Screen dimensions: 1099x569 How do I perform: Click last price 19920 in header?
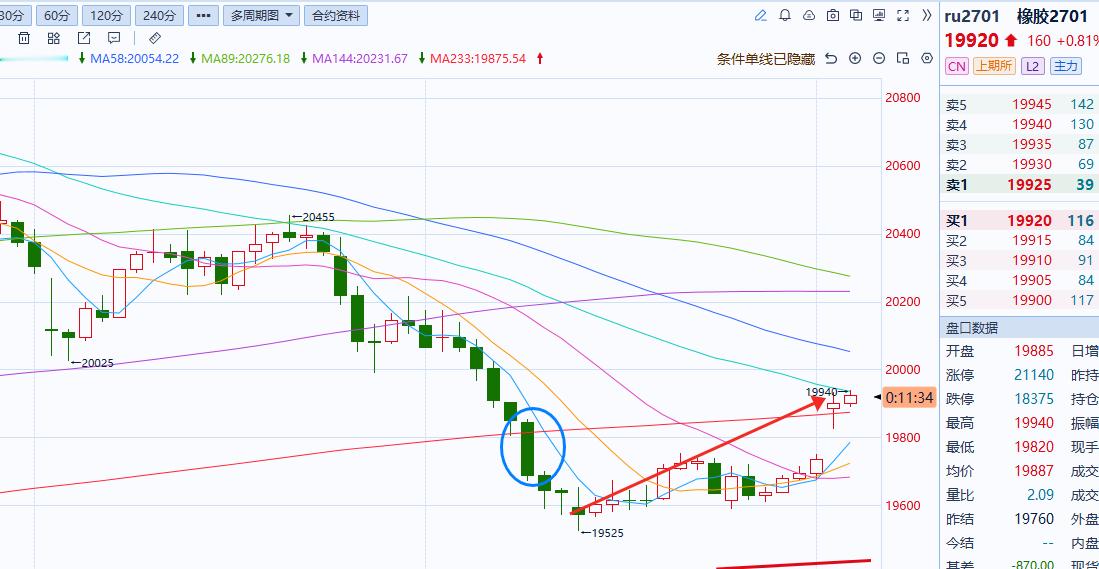(973, 41)
